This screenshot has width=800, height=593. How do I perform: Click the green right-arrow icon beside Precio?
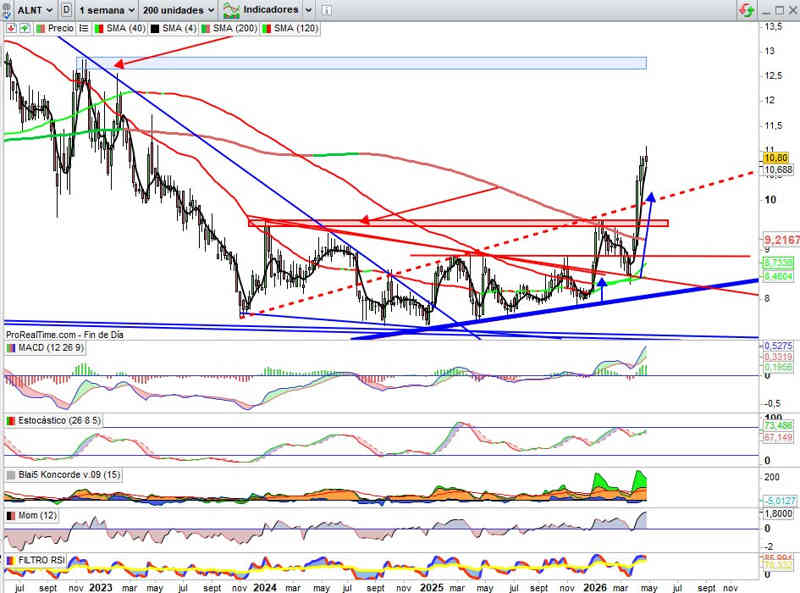(24, 29)
